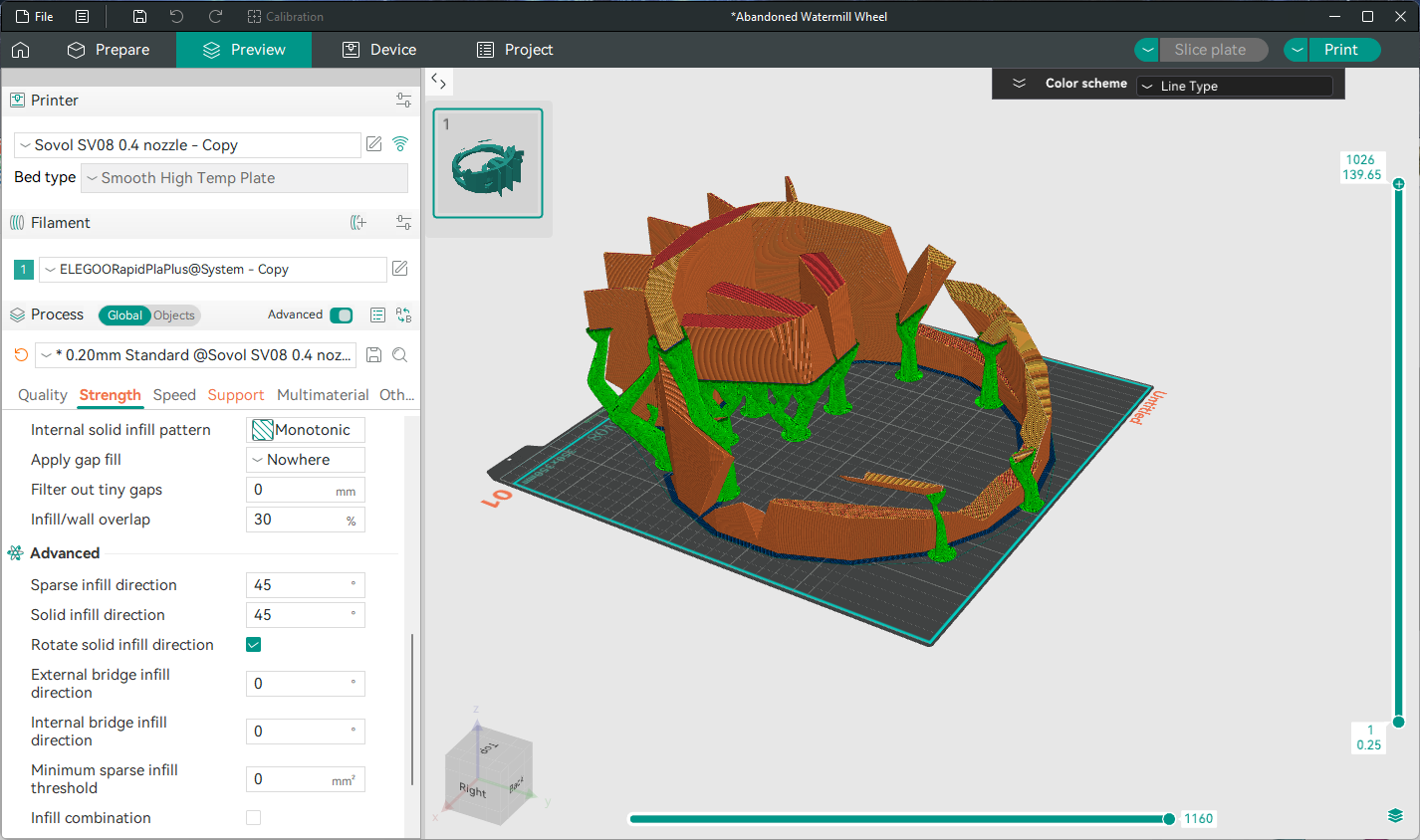
Task: Click the bottom layer slider handle
Action: [1399, 722]
